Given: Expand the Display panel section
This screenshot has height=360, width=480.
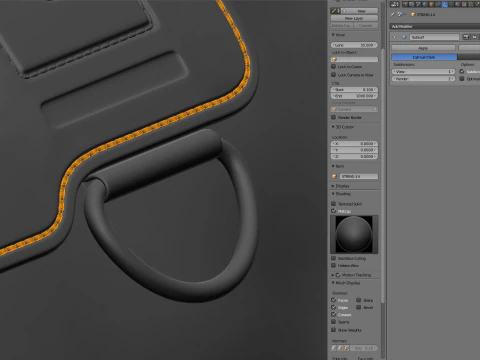Looking at the screenshot, I should pyautogui.click(x=333, y=186).
